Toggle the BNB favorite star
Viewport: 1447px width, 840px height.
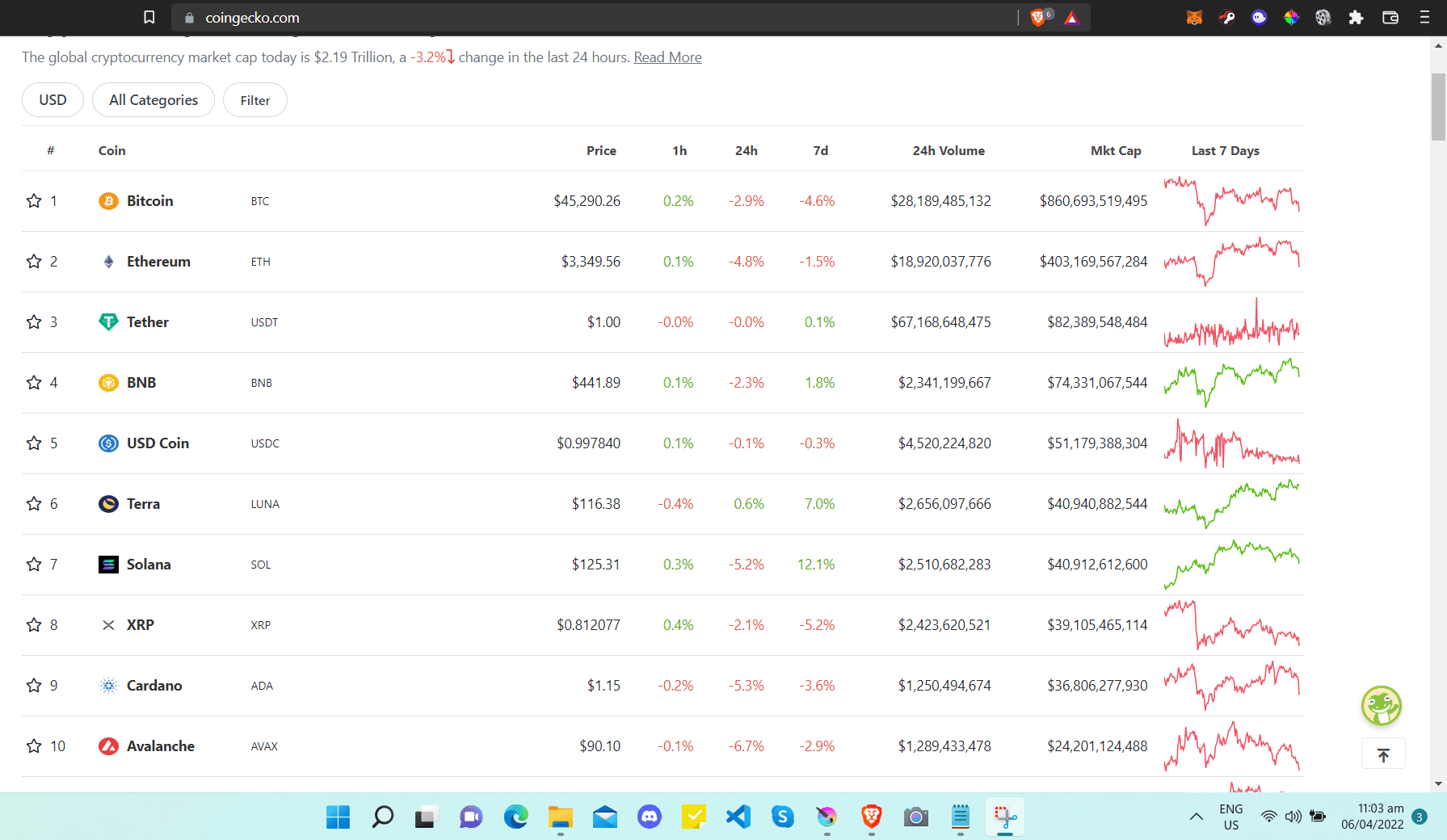(34, 383)
